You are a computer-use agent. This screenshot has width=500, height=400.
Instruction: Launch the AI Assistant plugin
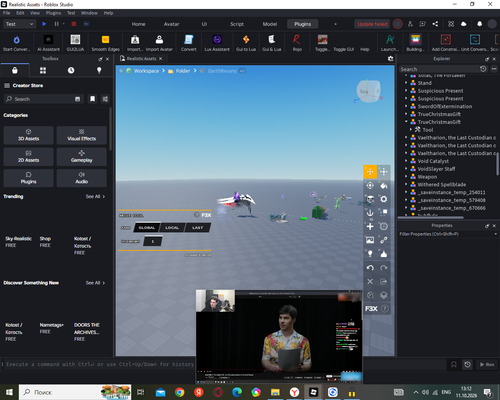pos(48,43)
